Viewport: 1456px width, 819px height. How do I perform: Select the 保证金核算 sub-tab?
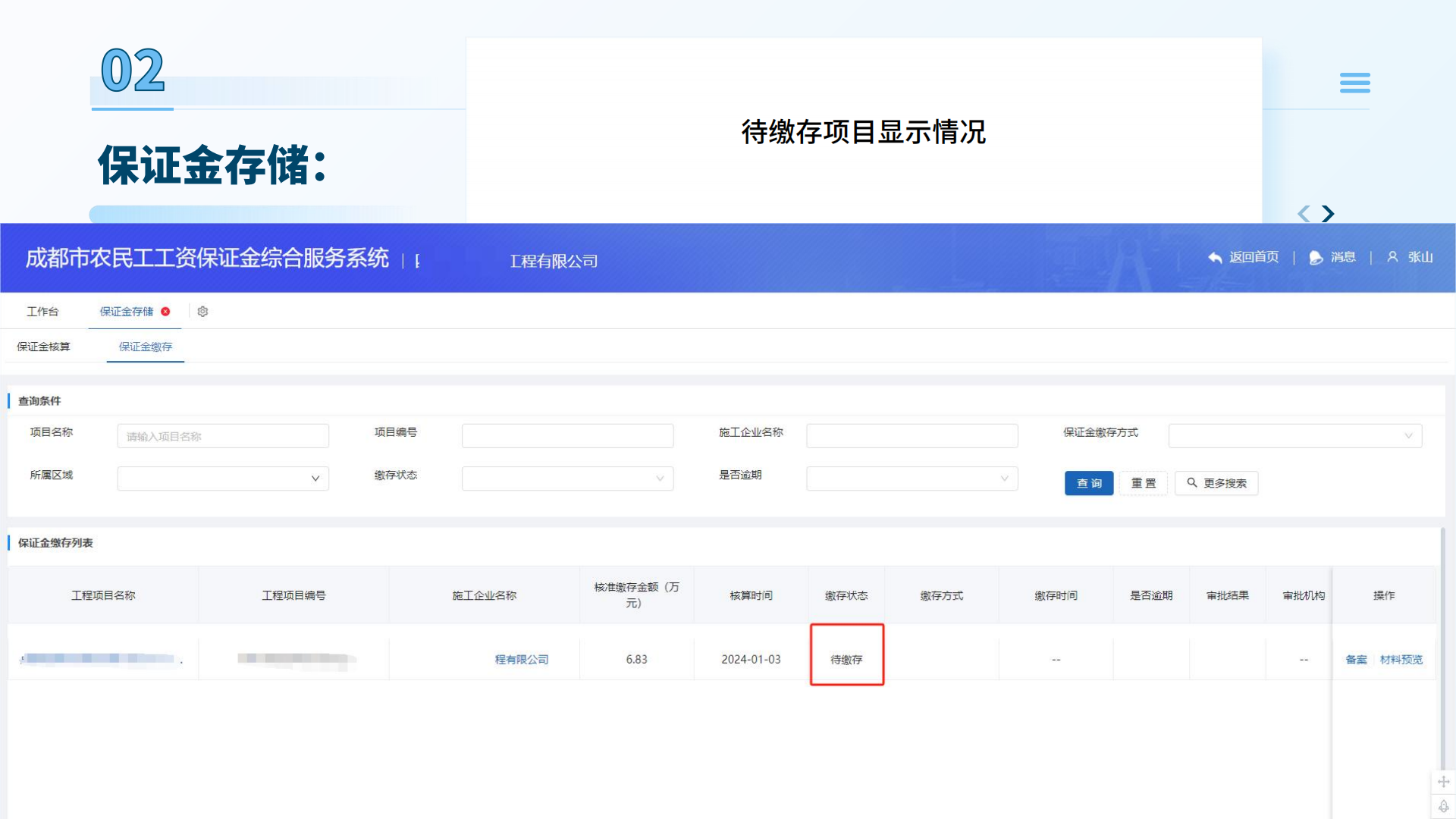coord(42,347)
